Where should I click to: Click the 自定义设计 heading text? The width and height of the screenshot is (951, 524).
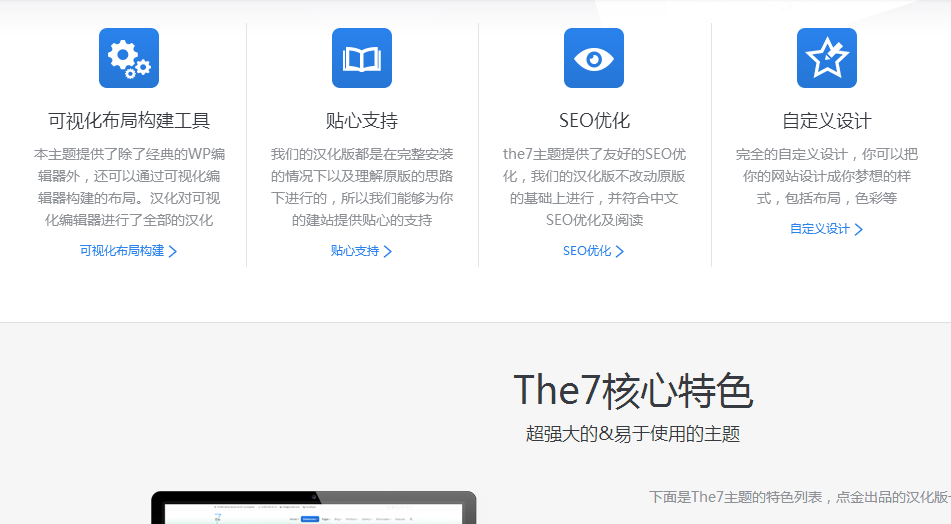tap(827, 121)
